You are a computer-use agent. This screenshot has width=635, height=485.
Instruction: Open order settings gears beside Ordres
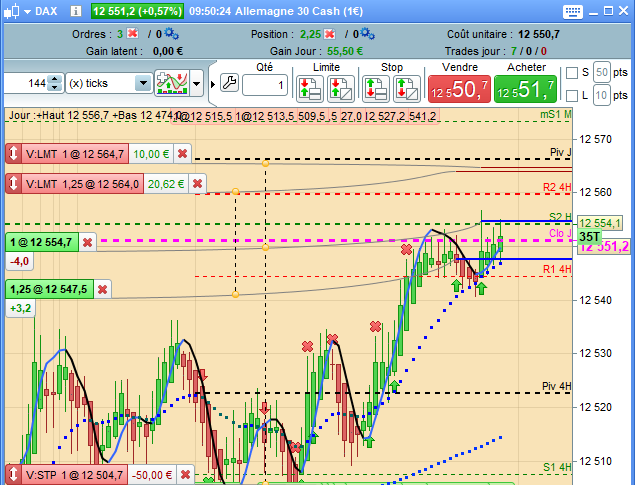coord(172,34)
